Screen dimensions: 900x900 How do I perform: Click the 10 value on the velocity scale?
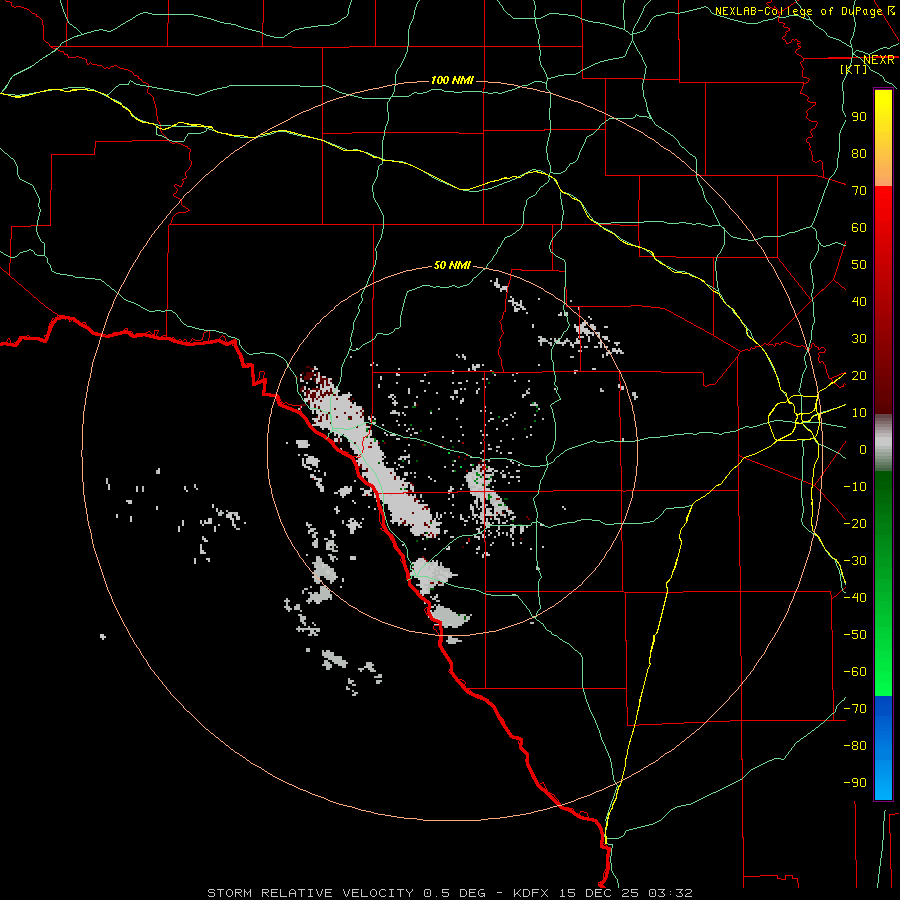(859, 413)
